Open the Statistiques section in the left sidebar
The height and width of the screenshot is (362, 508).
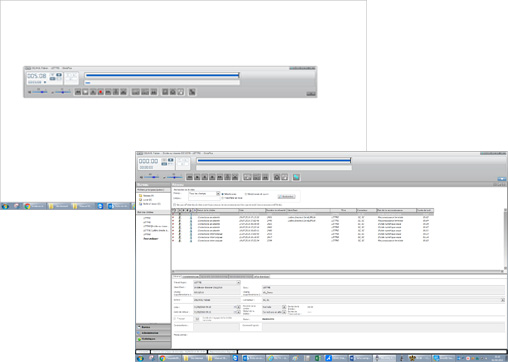coord(153,339)
